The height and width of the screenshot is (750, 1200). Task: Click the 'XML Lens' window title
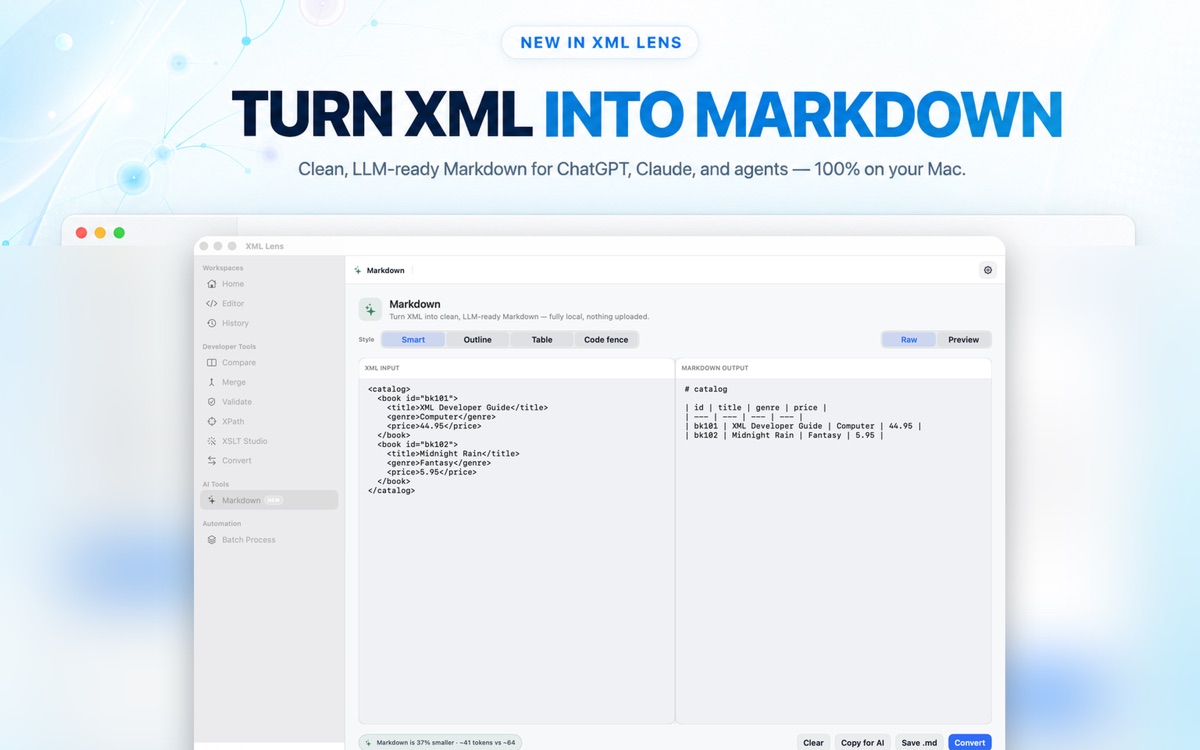[x=265, y=246]
